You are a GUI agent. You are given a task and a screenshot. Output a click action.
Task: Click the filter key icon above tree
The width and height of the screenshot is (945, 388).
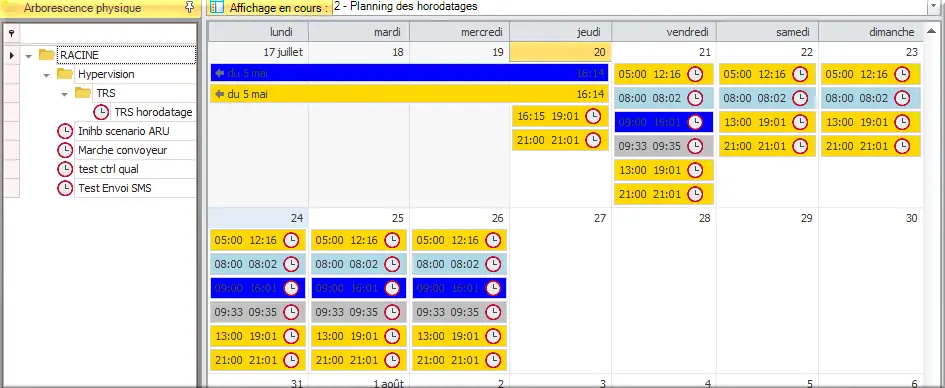[x=11, y=34]
